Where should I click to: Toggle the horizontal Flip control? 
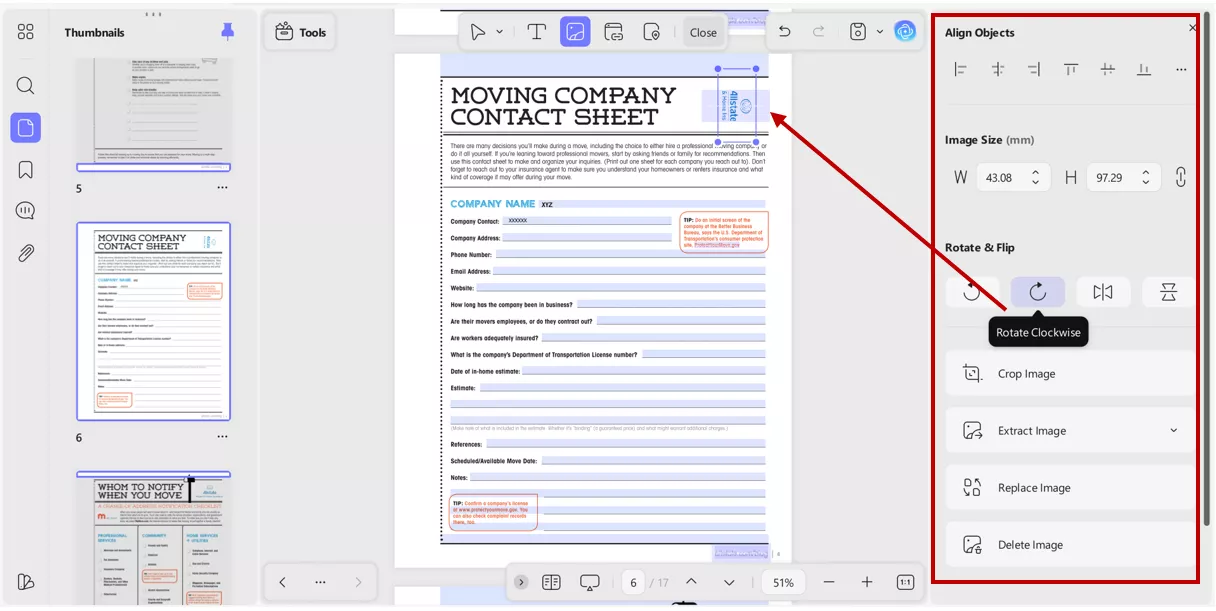(x=1103, y=291)
